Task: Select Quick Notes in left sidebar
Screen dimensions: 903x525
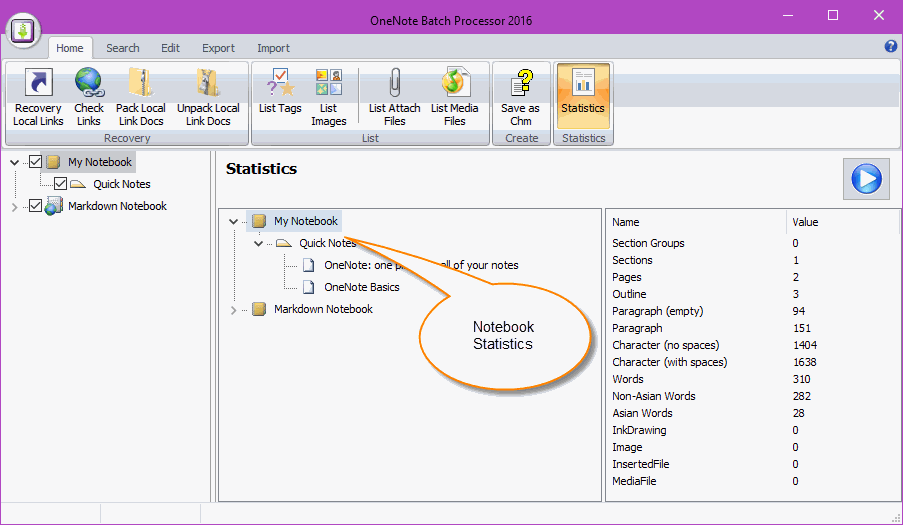Action: 122,184
